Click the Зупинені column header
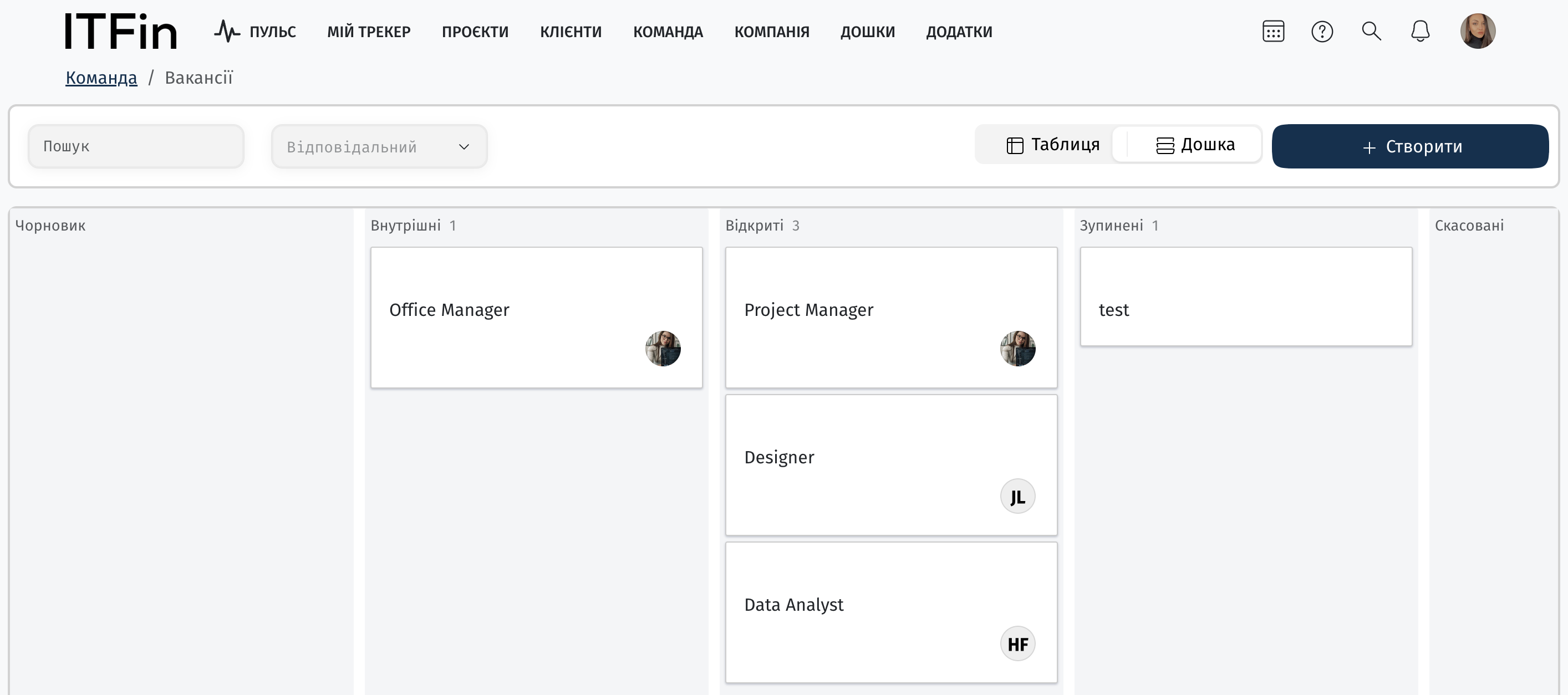 [x=1112, y=226]
